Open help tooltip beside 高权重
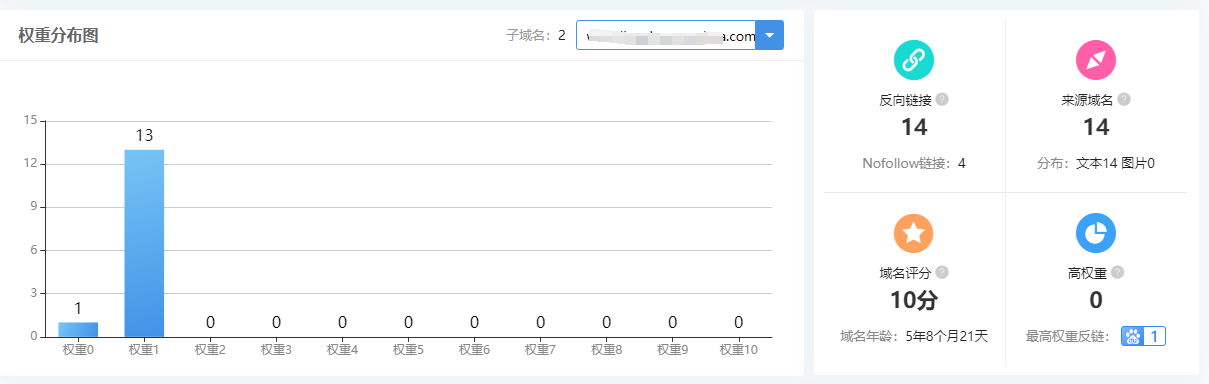This screenshot has height=384, width=1209. tap(1117, 272)
